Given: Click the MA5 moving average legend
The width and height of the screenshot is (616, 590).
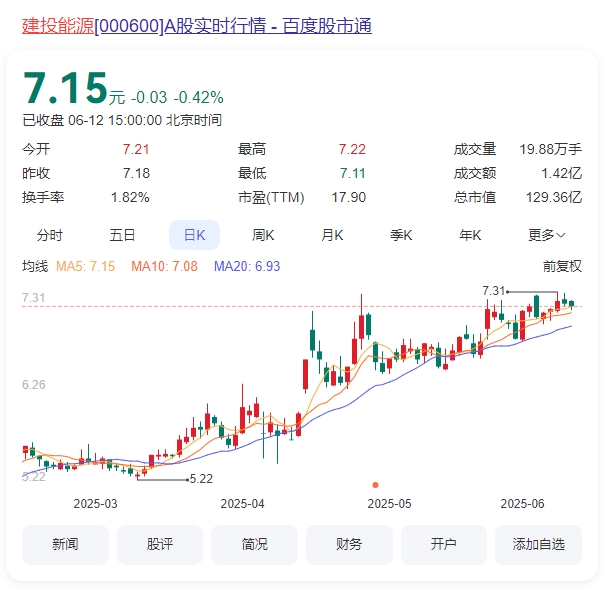Looking at the screenshot, I should tap(85, 266).
